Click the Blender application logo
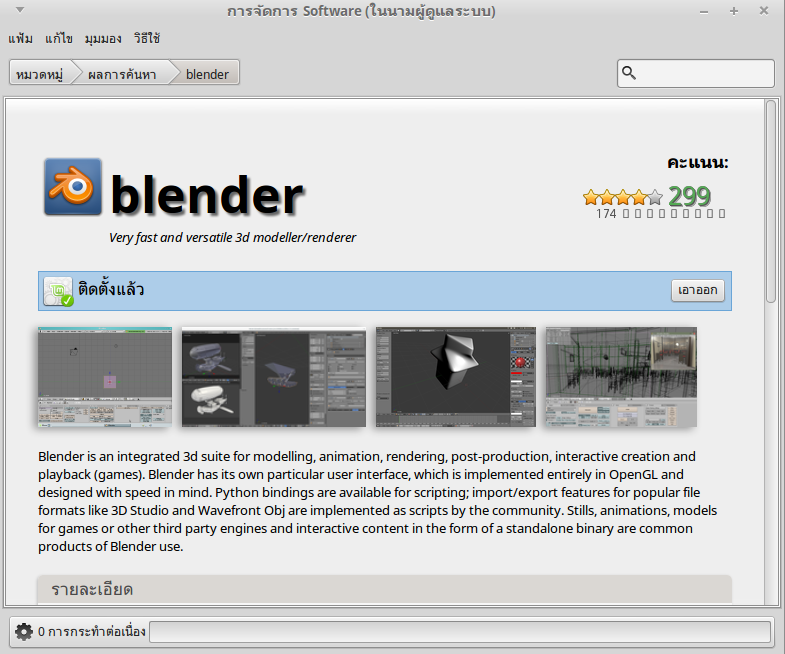Image resolution: width=785 pixels, height=654 pixels. (x=73, y=187)
